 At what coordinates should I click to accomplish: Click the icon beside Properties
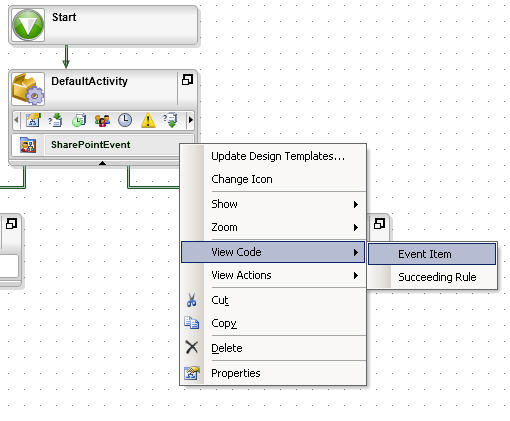point(192,373)
